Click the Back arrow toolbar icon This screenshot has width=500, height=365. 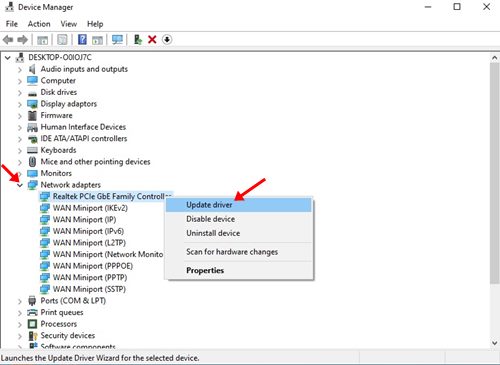pos(8,40)
